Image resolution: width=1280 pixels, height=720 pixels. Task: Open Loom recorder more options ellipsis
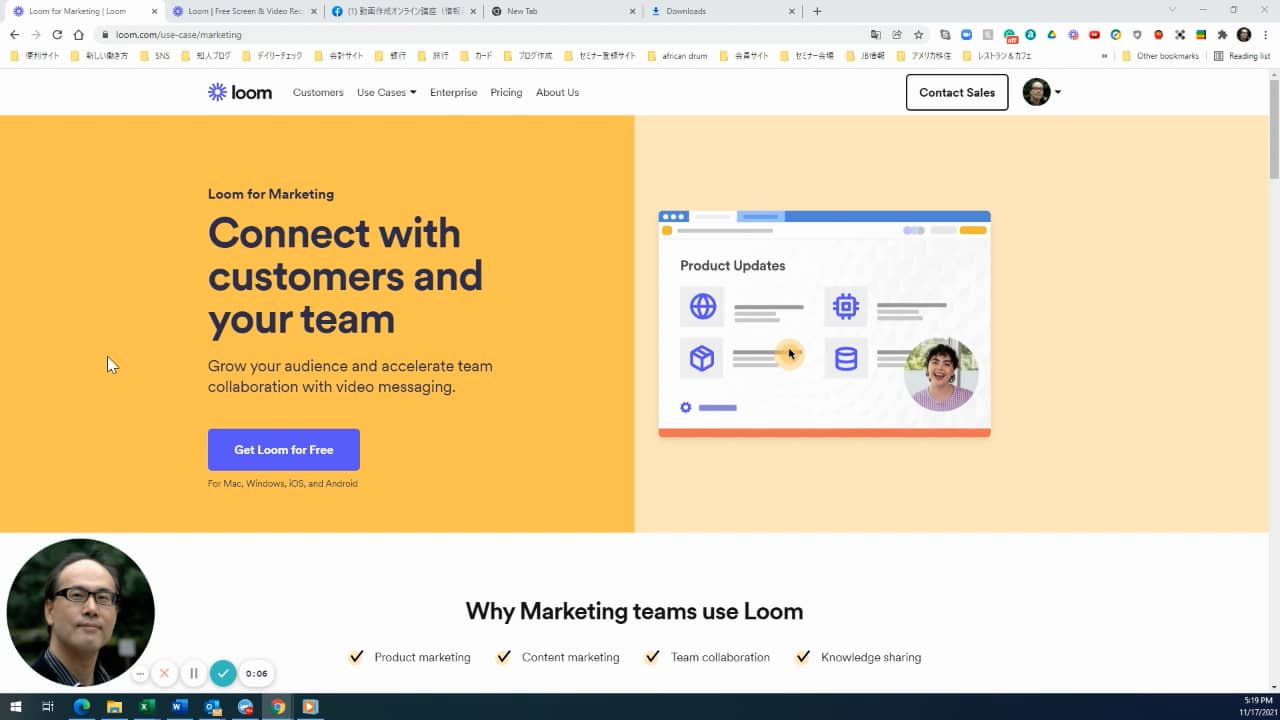(x=140, y=674)
